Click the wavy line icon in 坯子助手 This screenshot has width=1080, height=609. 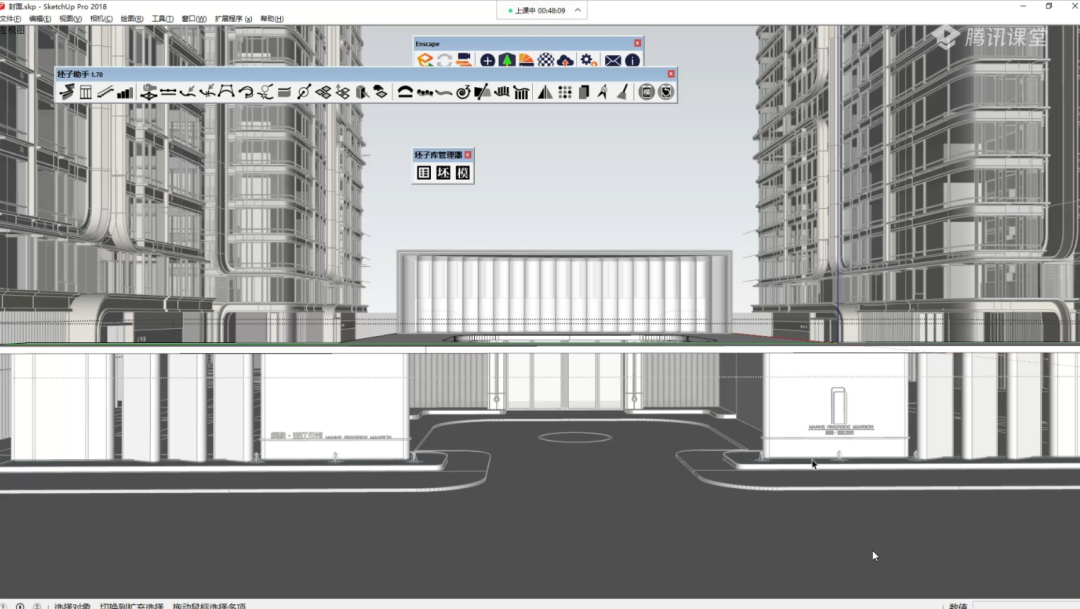[x=444, y=92]
